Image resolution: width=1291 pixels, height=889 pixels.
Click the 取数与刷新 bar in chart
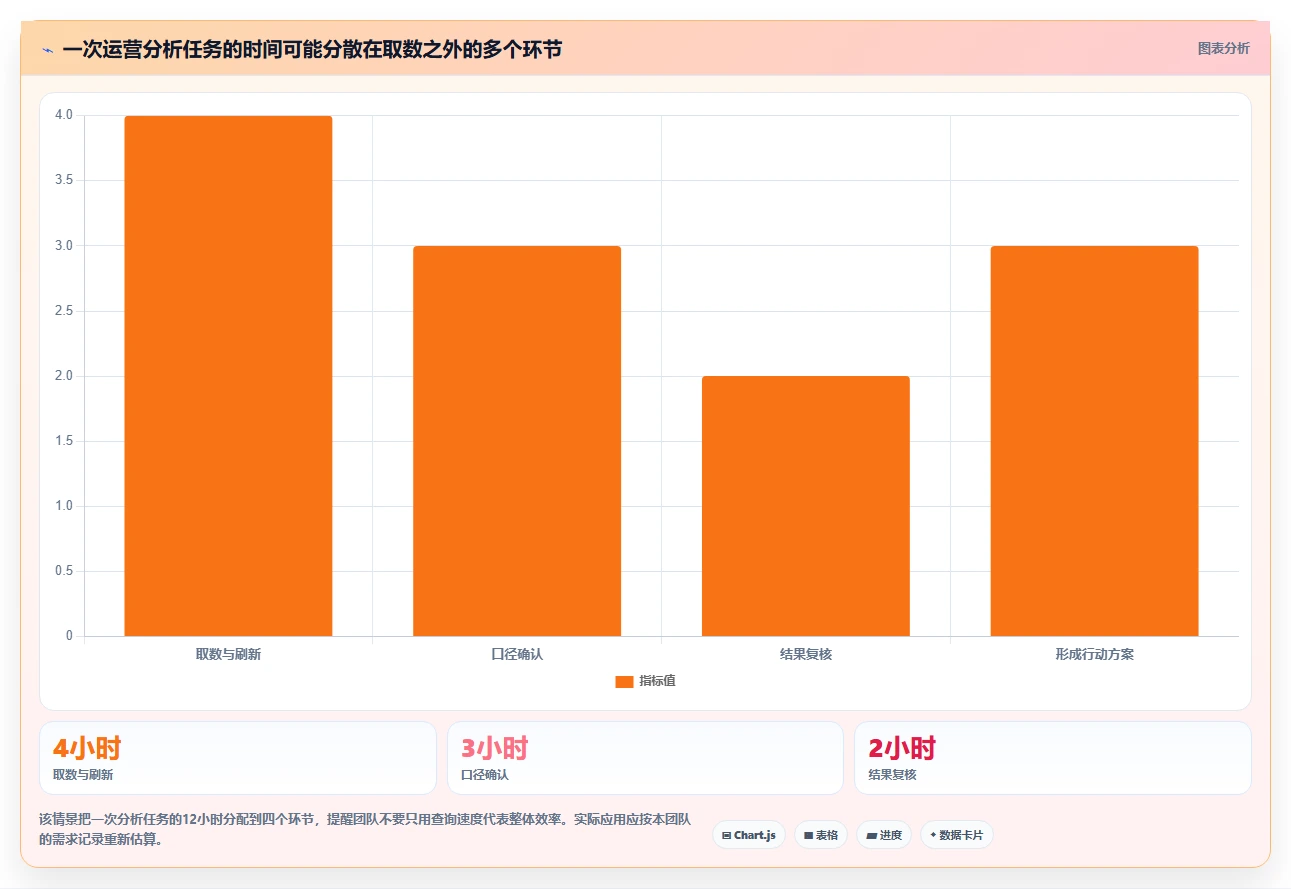coord(228,376)
